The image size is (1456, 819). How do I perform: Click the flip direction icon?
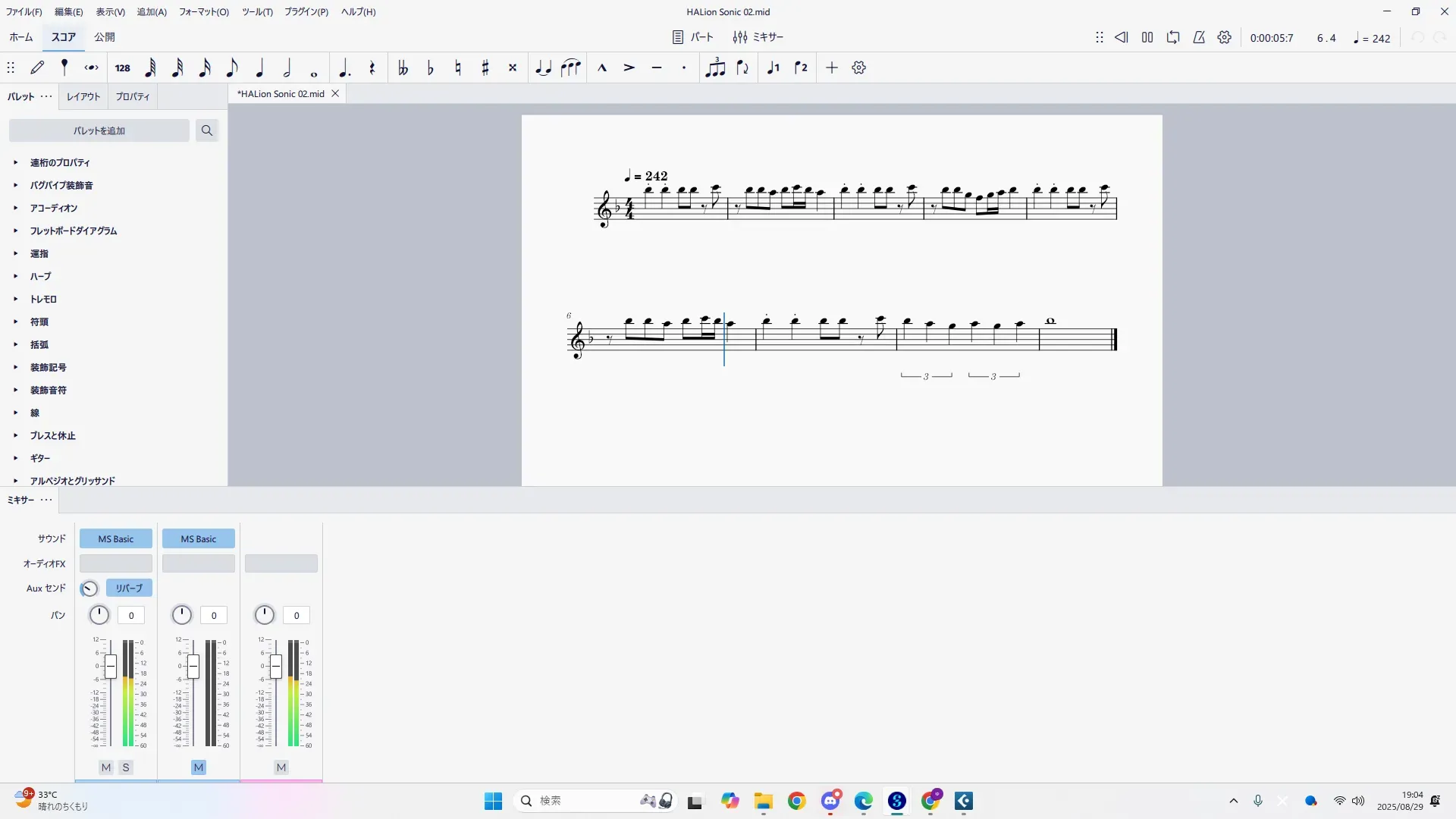click(x=742, y=68)
